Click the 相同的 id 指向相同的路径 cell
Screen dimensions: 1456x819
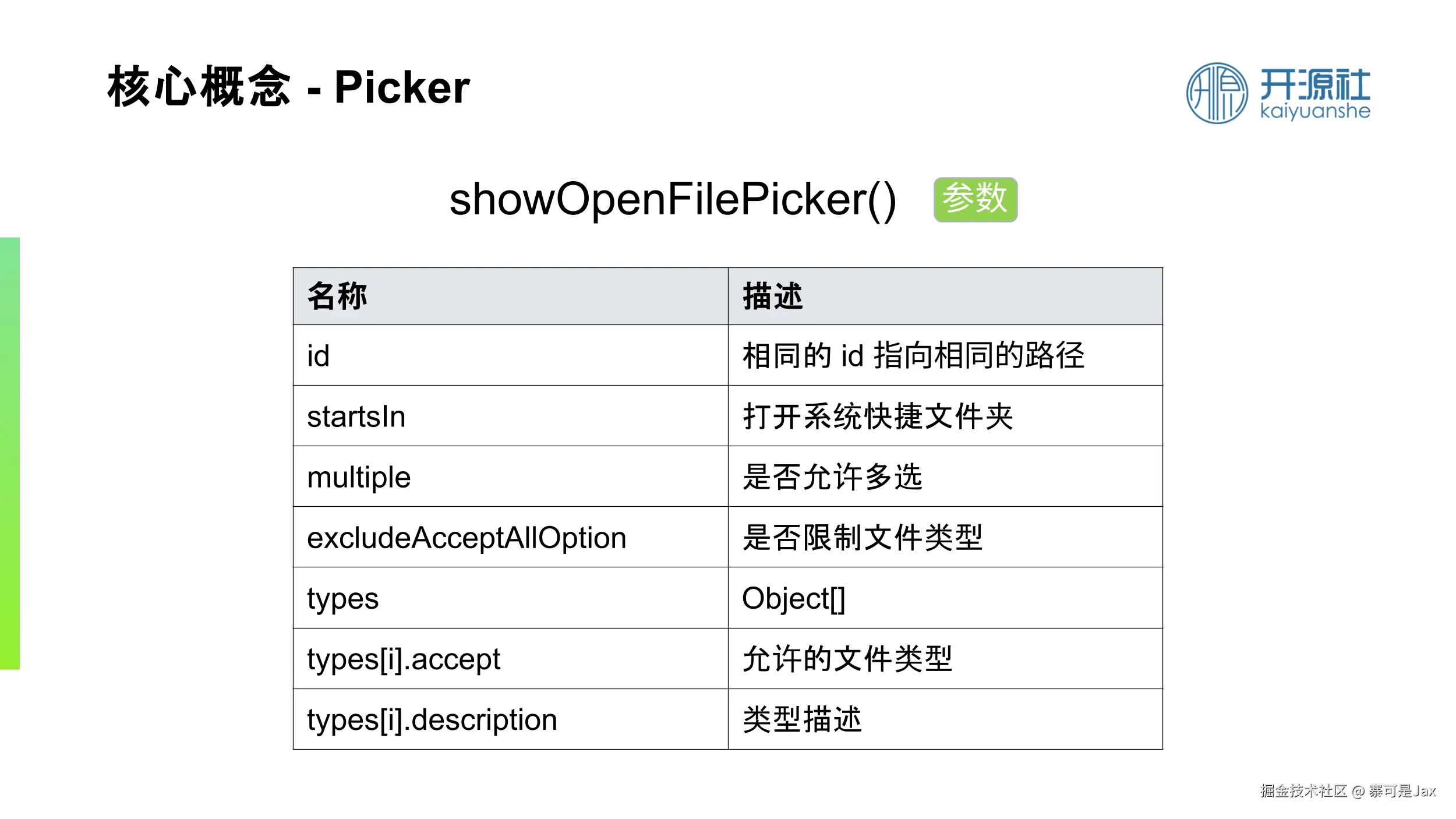[x=945, y=355]
